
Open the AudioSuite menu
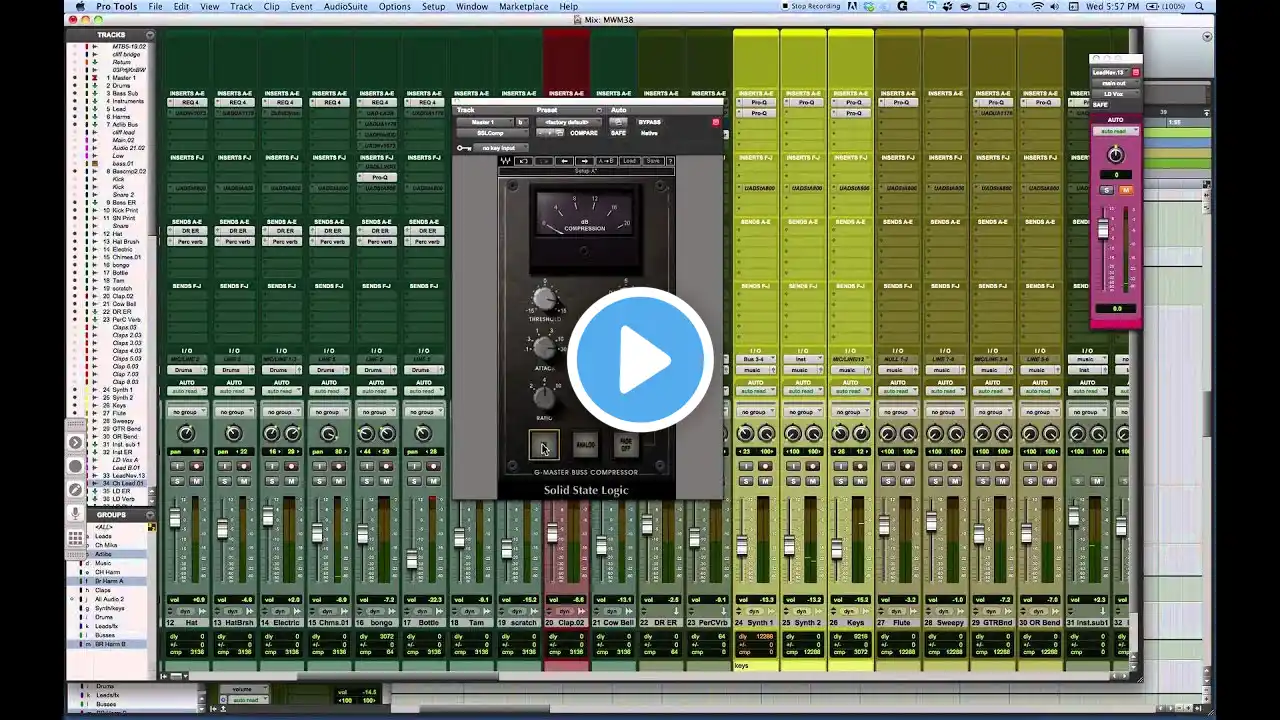coord(346,6)
